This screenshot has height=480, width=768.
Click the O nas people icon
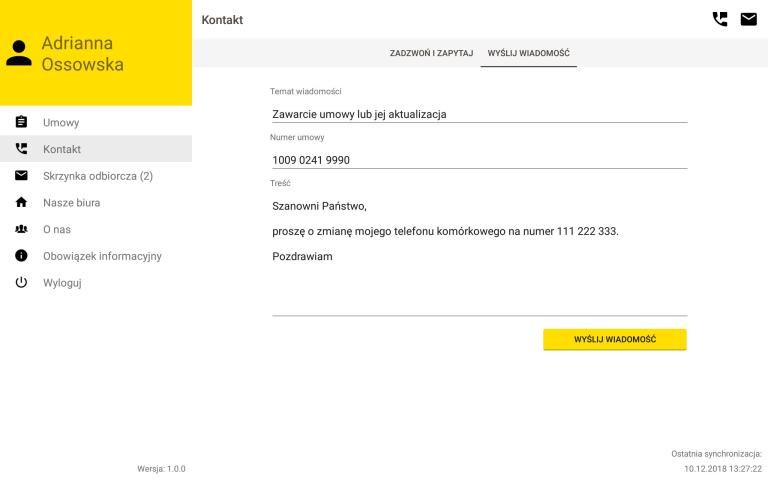click(21, 229)
